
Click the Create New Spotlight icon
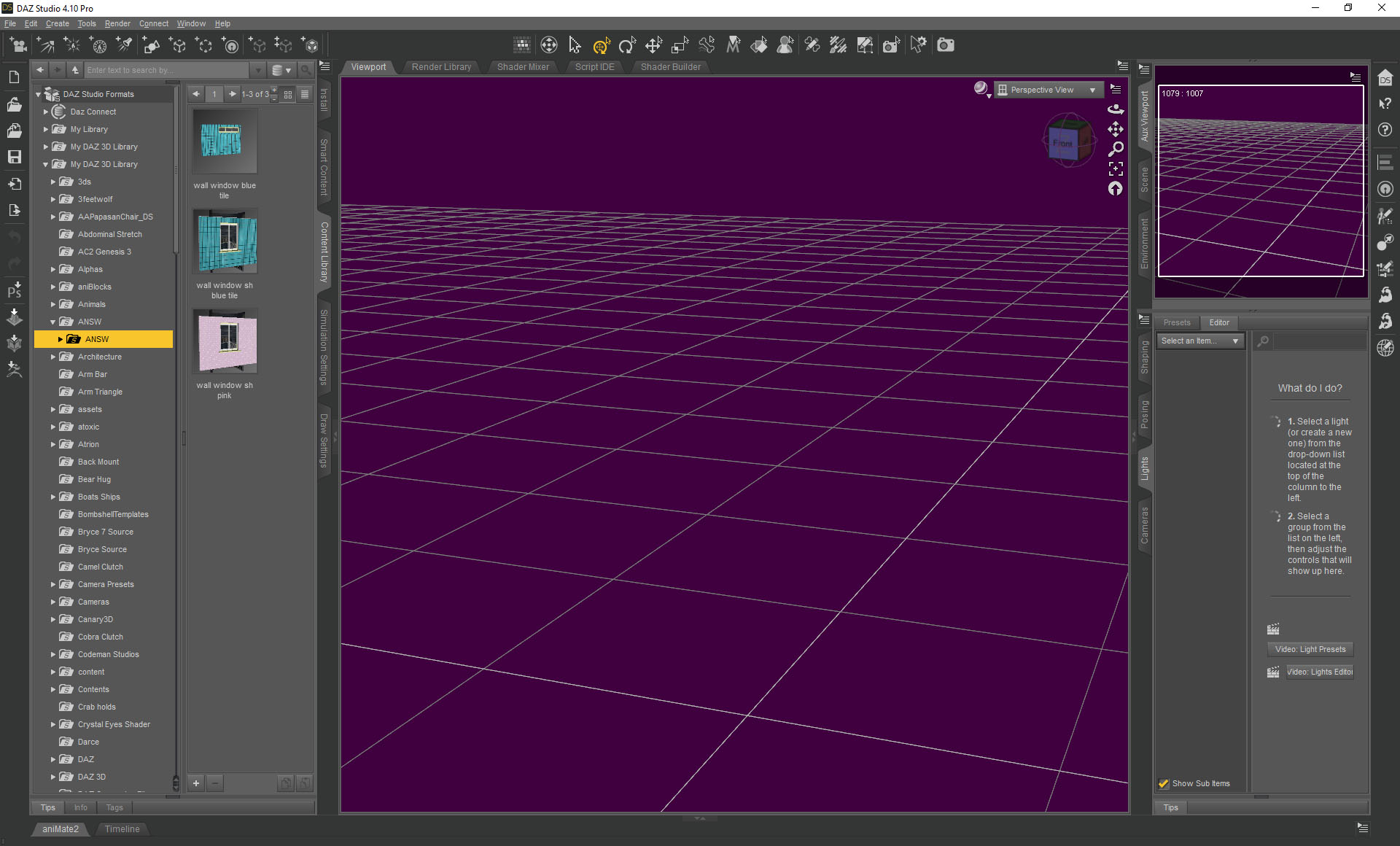pyautogui.click(x=125, y=46)
